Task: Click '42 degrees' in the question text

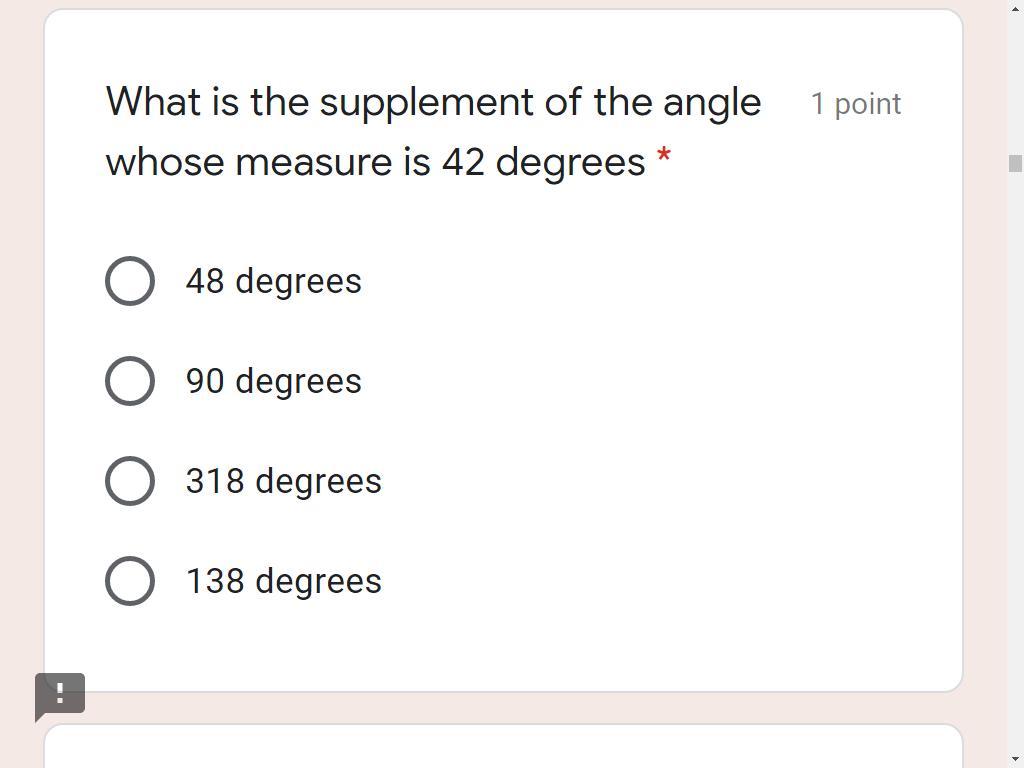Action: (543, 162)
